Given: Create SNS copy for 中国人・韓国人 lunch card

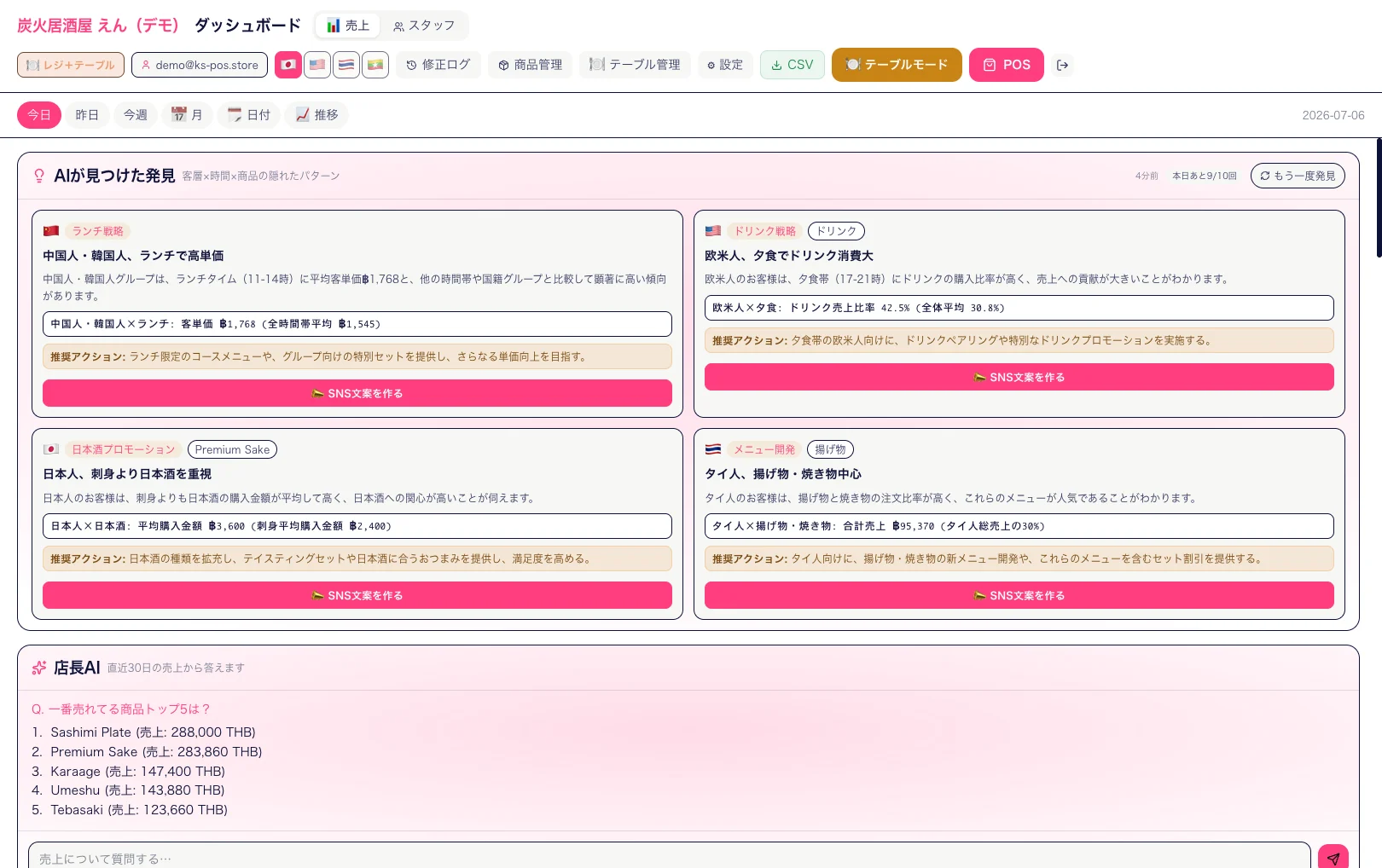Looking at the screenshot, I should pyautogui.click(x=357, y=393).
